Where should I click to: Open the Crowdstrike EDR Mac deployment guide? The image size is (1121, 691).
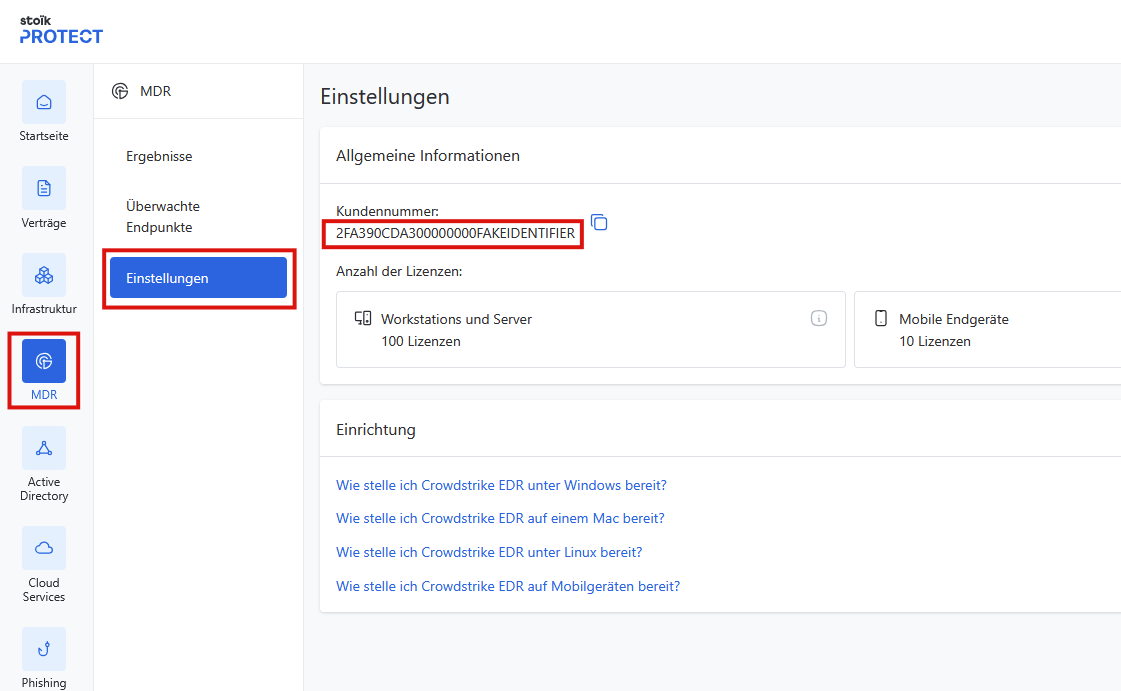click(500, 518)
